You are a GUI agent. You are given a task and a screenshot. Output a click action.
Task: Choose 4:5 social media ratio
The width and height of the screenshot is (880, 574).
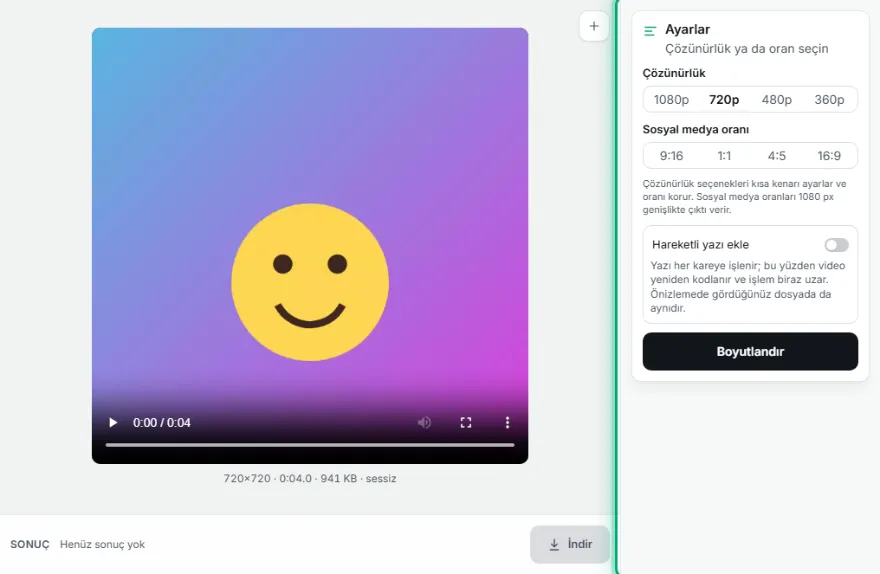tap(777, 155)
